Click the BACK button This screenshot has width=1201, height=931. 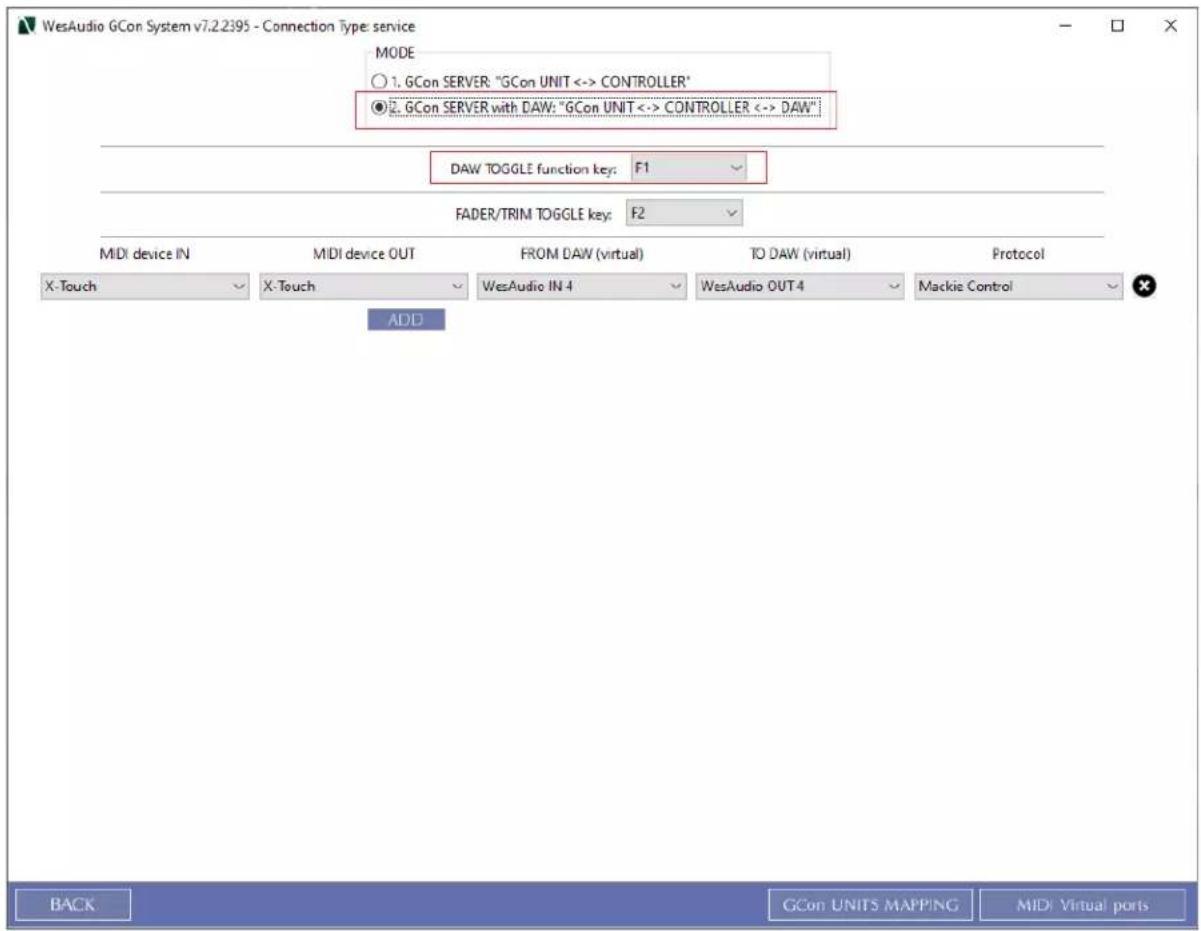click(74, 905)
